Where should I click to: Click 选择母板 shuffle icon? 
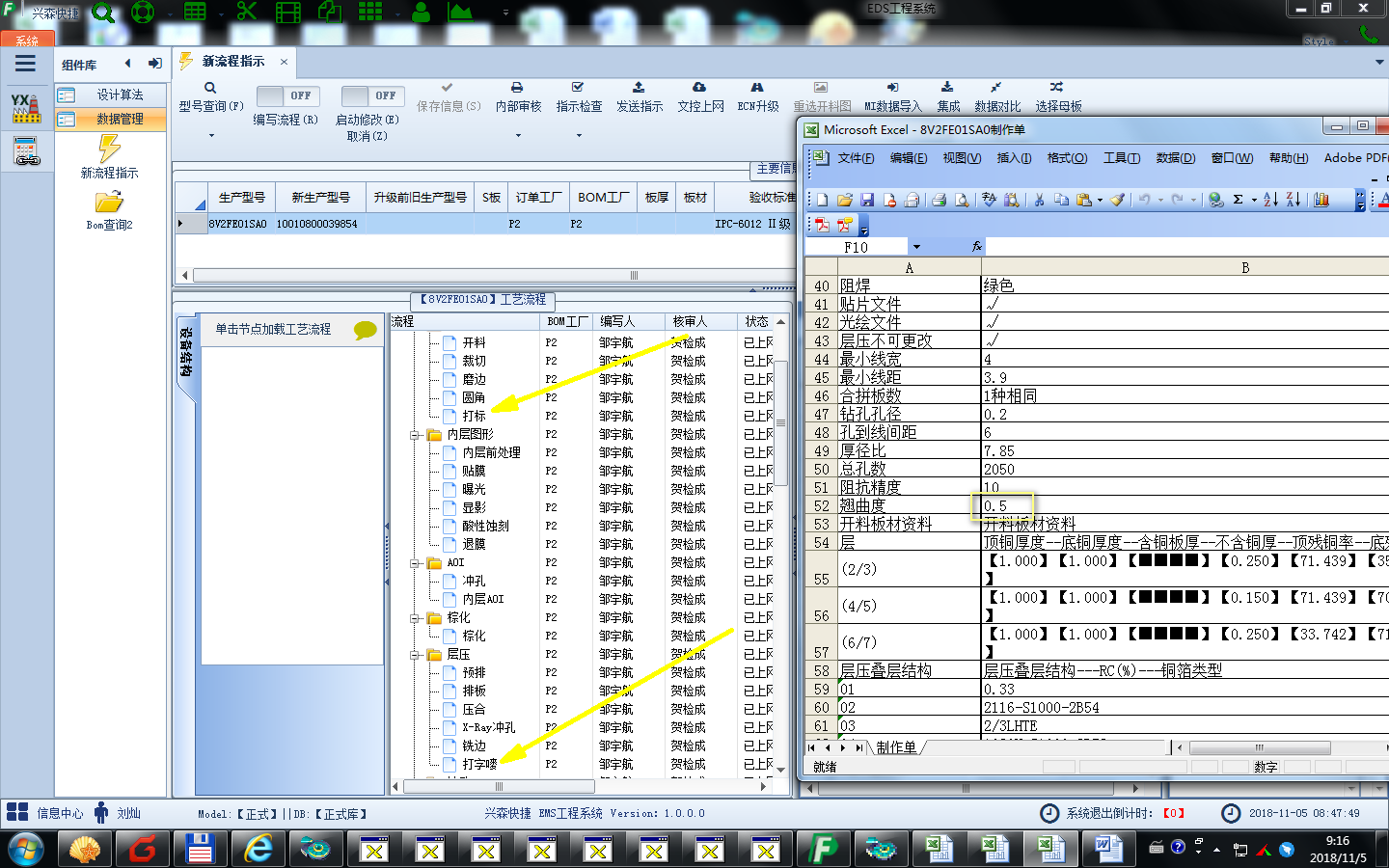(1057, 88)
